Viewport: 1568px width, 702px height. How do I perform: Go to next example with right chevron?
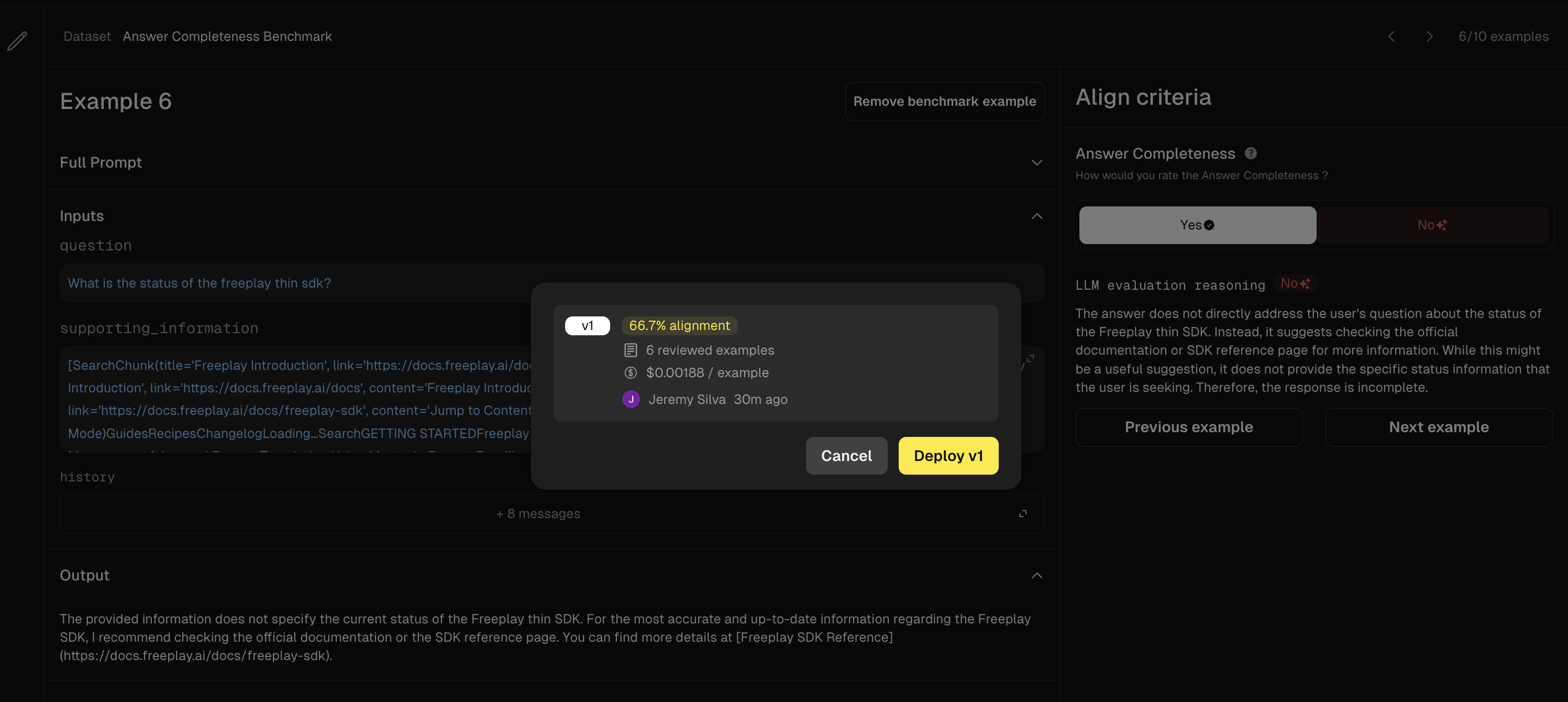[1429, 37]
